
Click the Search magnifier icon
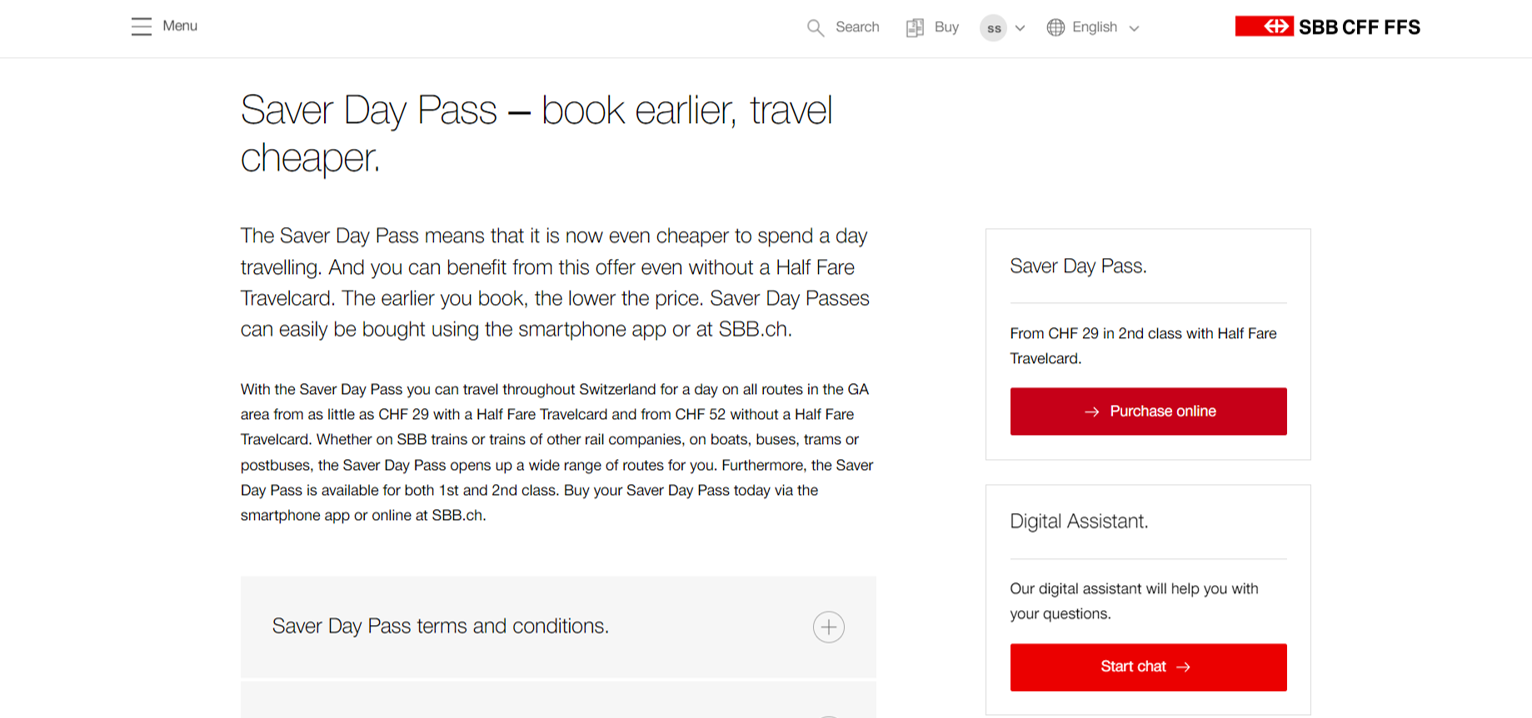pyautogui.click(x=816, y=28)
